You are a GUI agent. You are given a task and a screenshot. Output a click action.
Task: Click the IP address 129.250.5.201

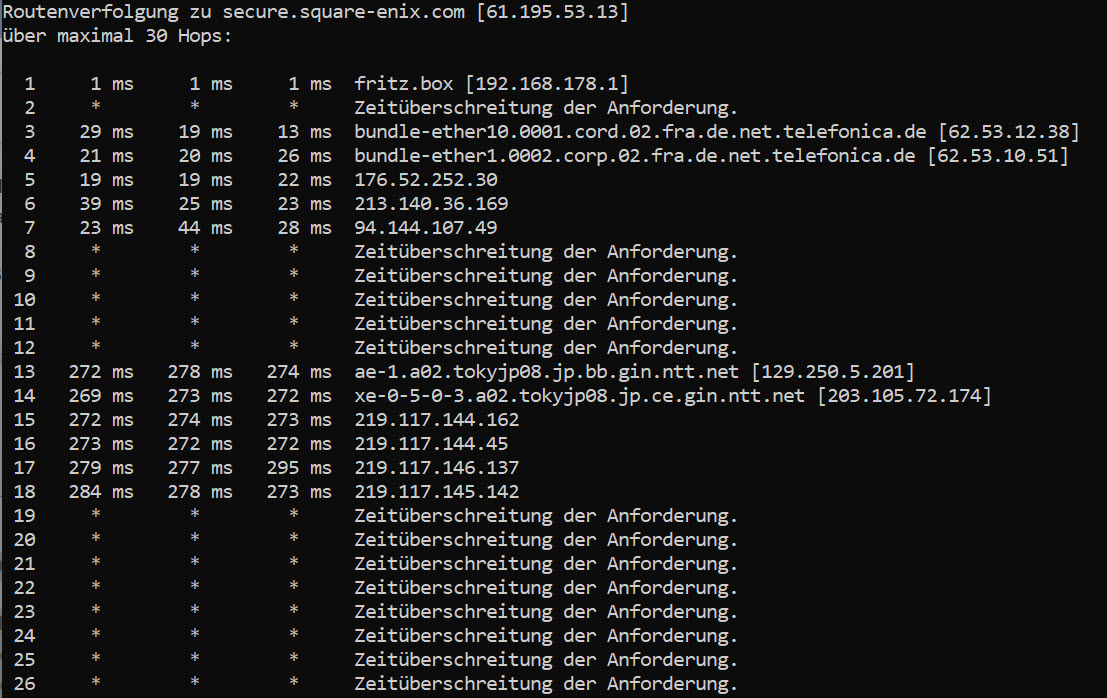(x=832, y=372)
